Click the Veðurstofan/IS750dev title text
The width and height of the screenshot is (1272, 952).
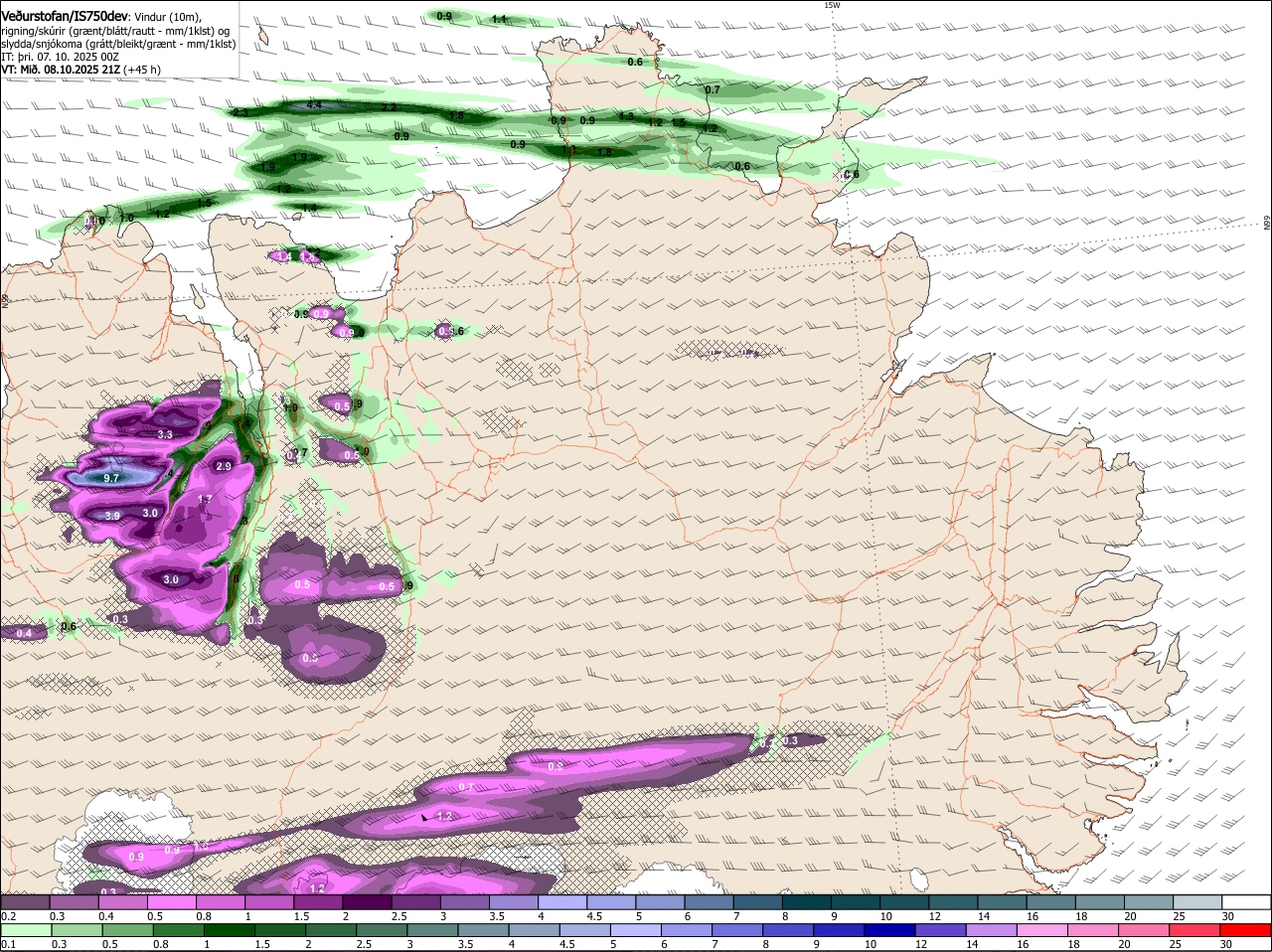pyautogui.click(x=65, y=15)
